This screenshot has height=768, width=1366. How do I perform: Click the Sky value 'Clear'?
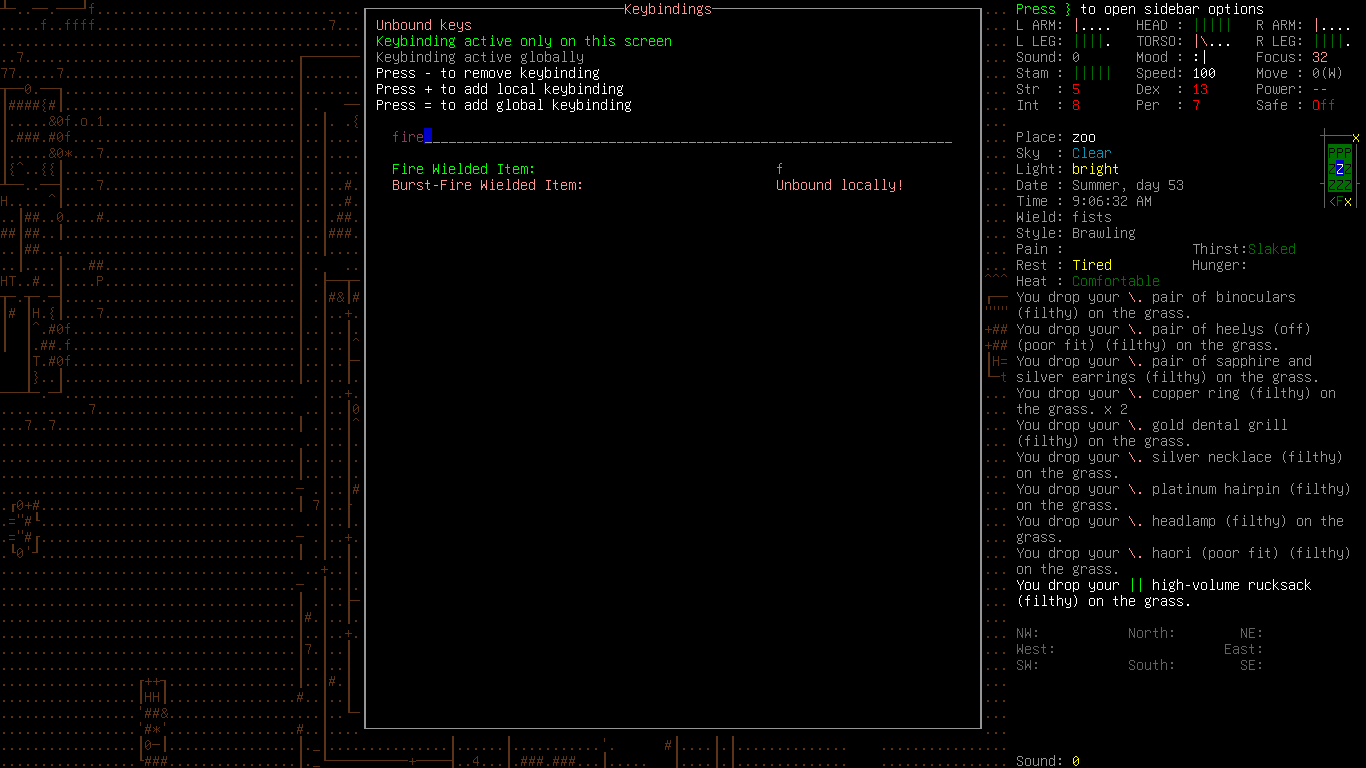(x=1092, y=153)
